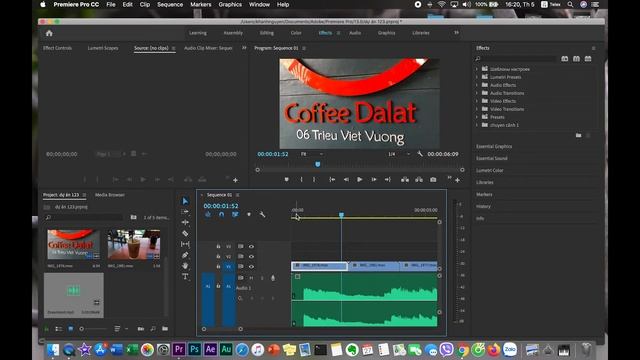
Task: Go to Out point in Program monitor
Action: point(387,180)
